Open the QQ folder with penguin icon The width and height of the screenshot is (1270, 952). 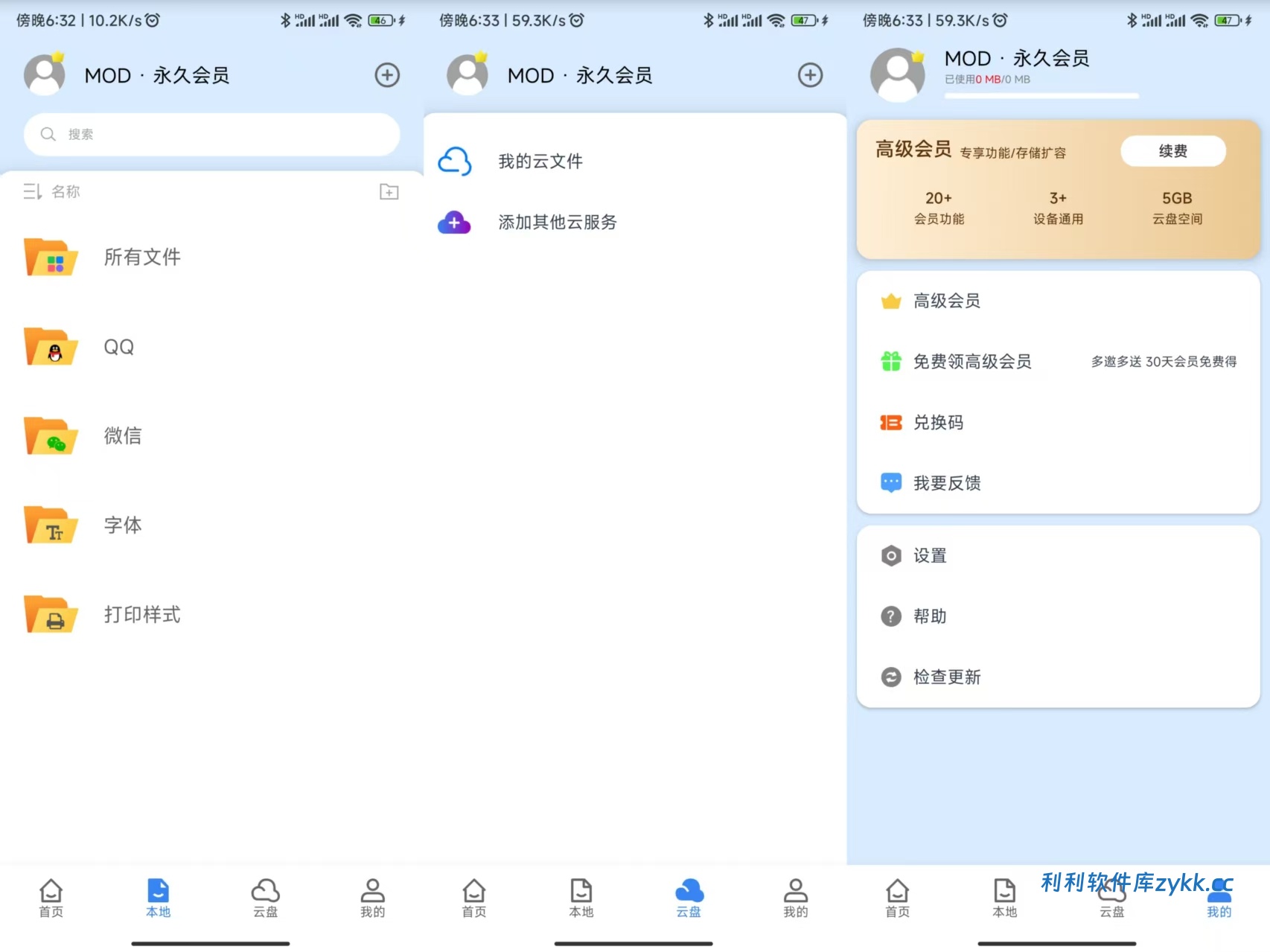[118, 347]
